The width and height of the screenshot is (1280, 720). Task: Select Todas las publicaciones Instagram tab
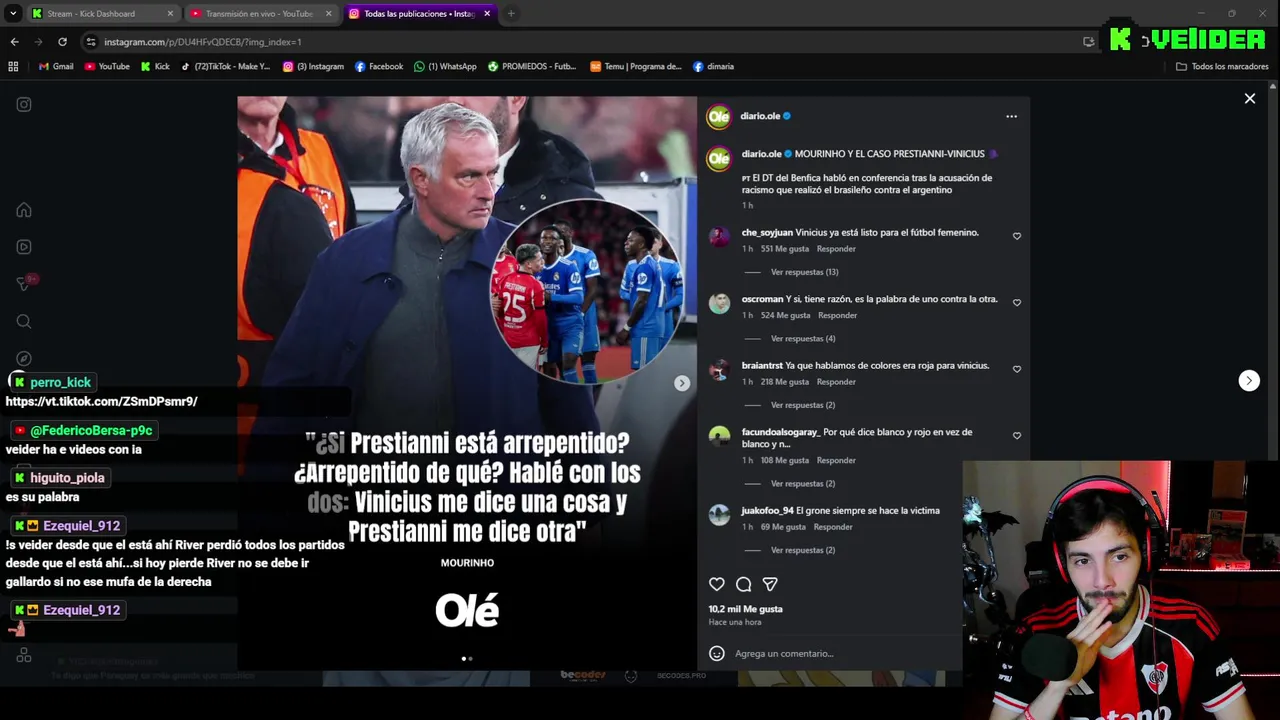[x=419, y=14]
